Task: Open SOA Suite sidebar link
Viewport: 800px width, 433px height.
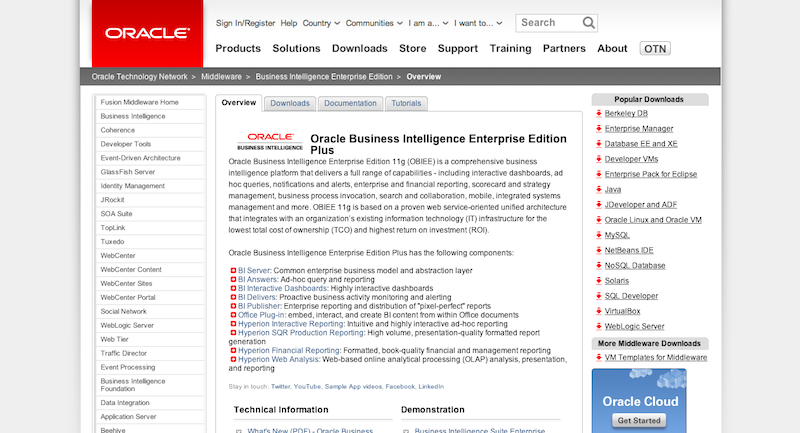Action: click(116, 214)
